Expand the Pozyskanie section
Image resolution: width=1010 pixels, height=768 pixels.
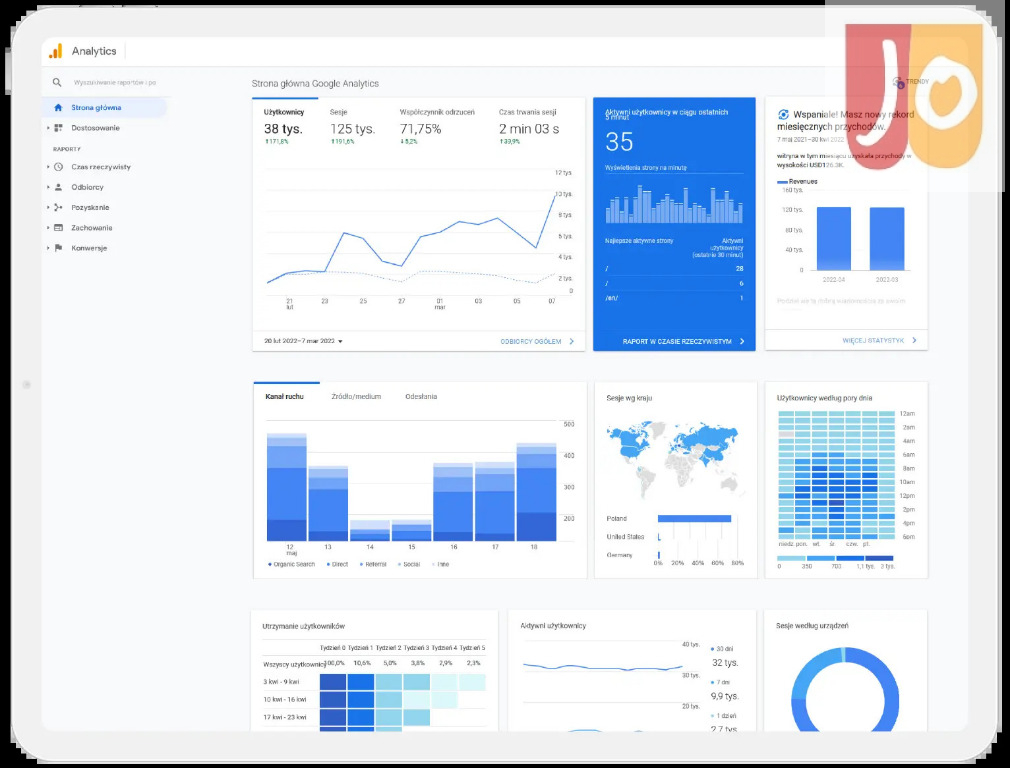click(x=48, y=207)
